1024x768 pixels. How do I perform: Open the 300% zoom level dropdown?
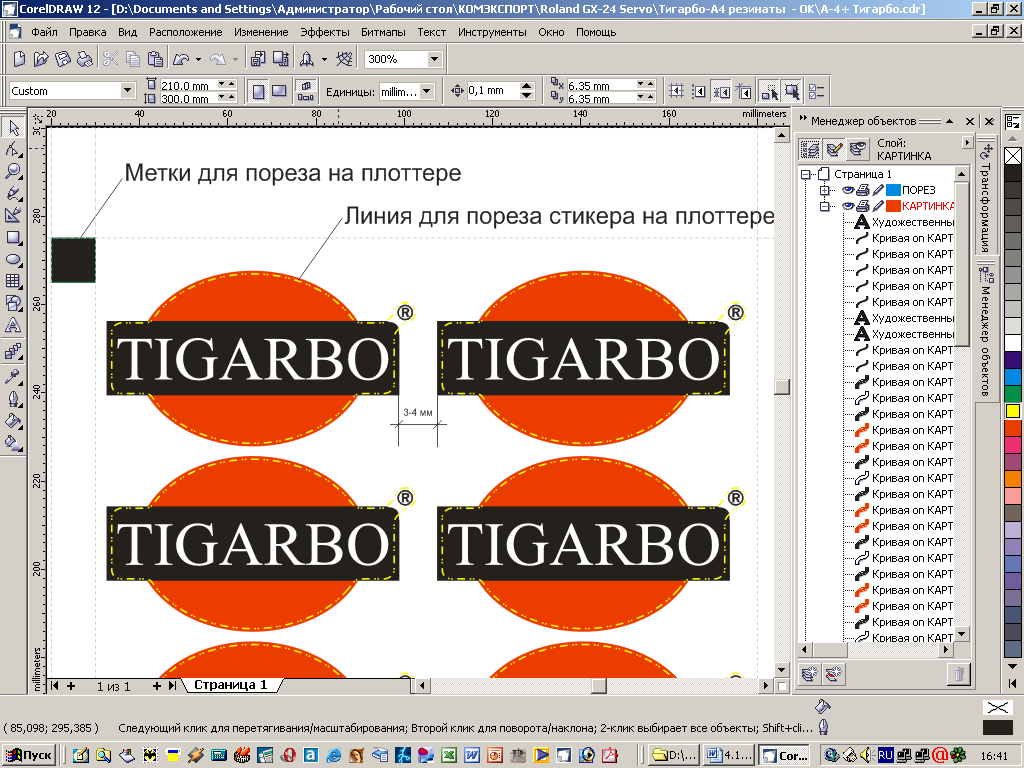pyautogui.click(x=435, y=59)
